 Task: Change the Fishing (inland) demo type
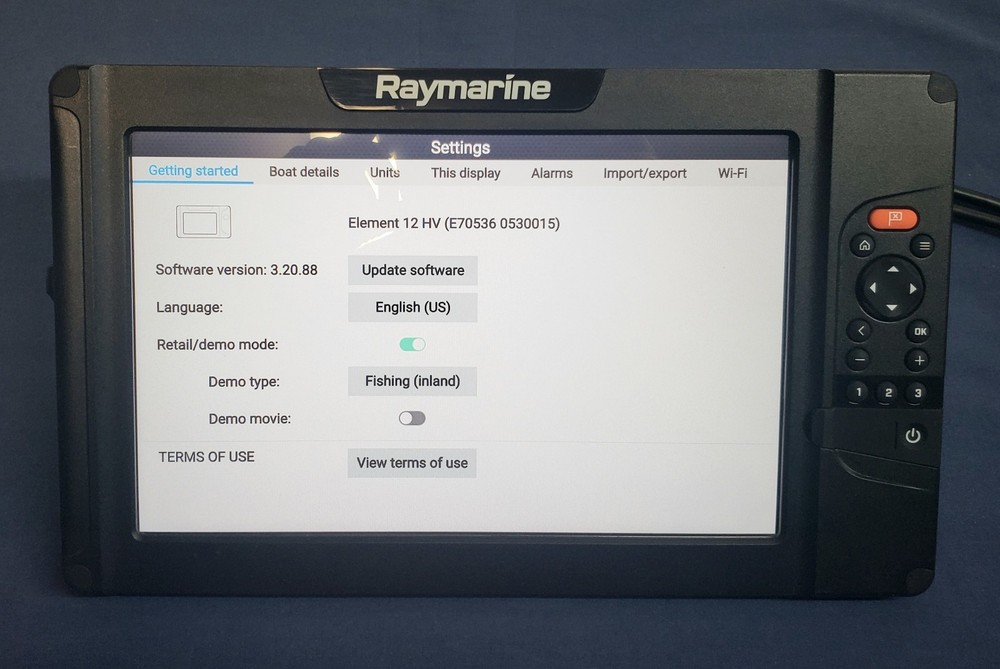tap(413, 381)
